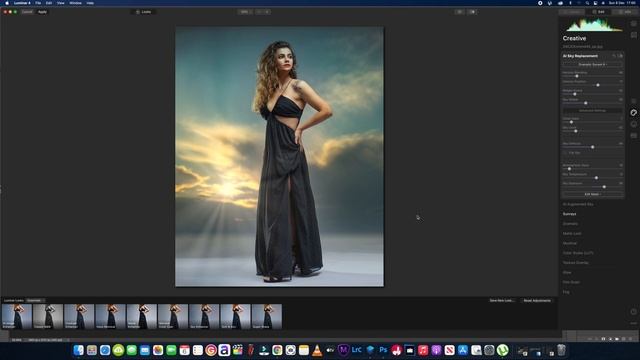
Task: Apply the Soft & Airy look thumbnail
Action: (236, 316)
